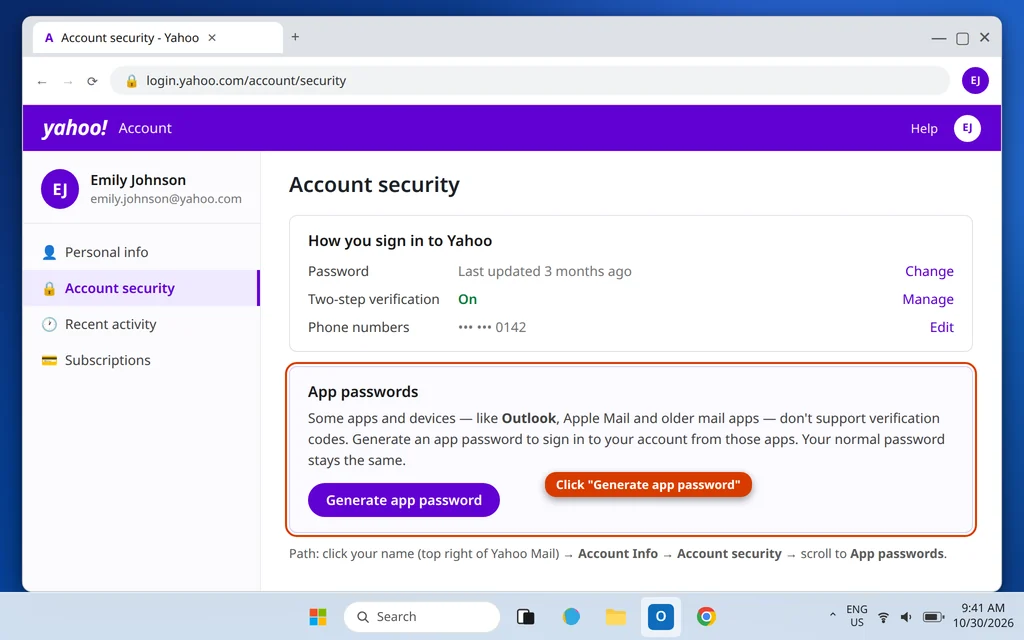Open the blue circle Edge taskbar icon

pyautogui.click(x=571, y=616)
